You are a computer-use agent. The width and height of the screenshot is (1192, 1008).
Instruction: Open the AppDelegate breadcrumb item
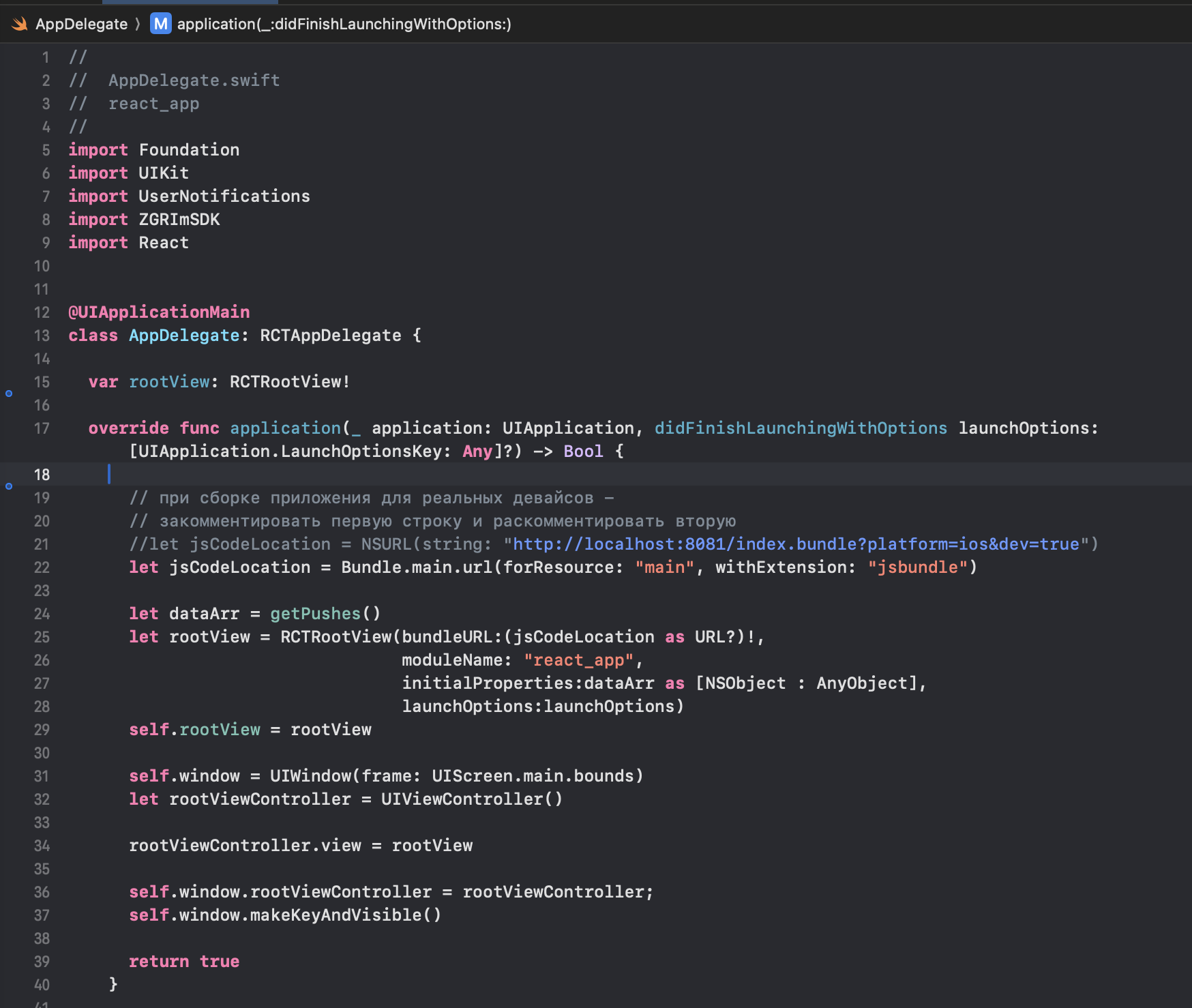[x=81, y=25]
